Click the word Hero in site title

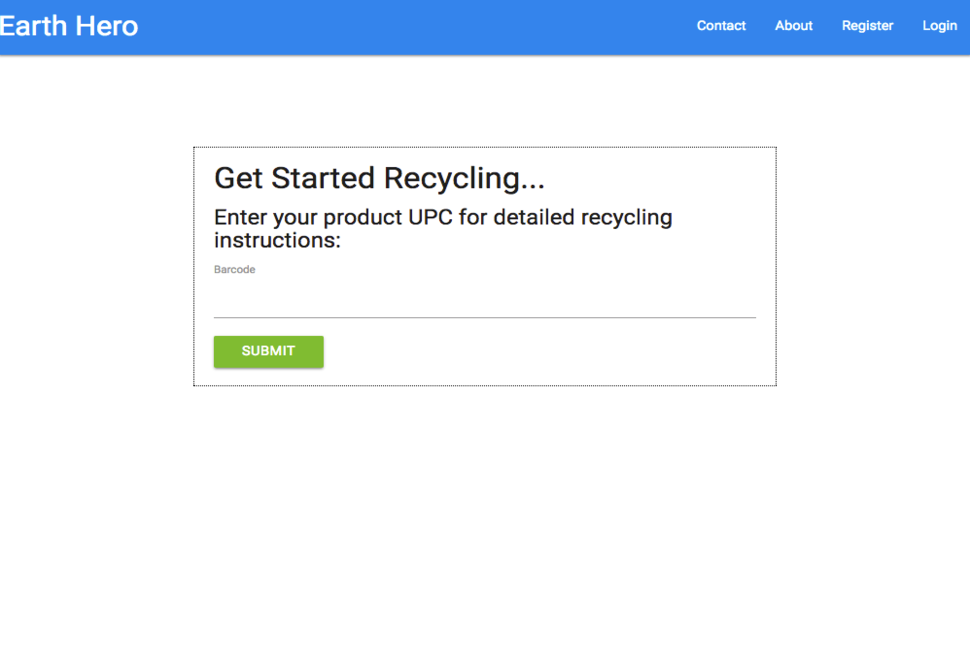pos(106,26)
